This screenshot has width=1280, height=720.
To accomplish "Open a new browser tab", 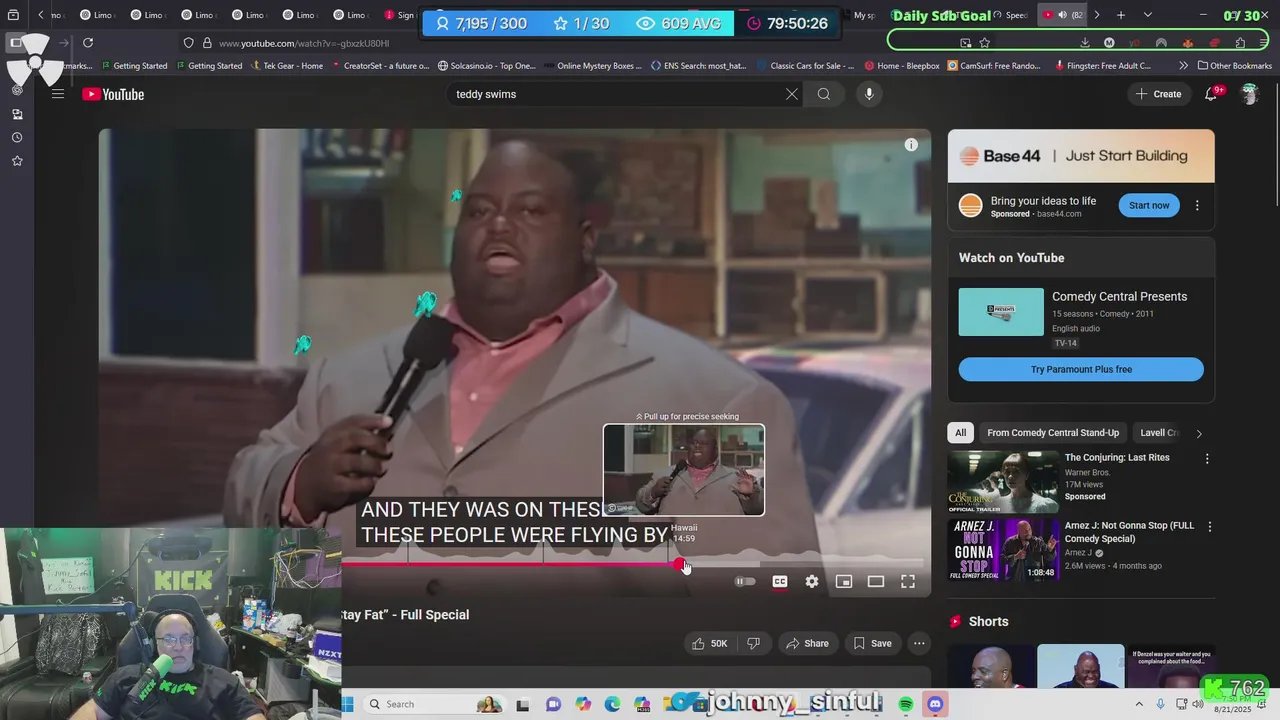I will click(x=1121, y=15).
